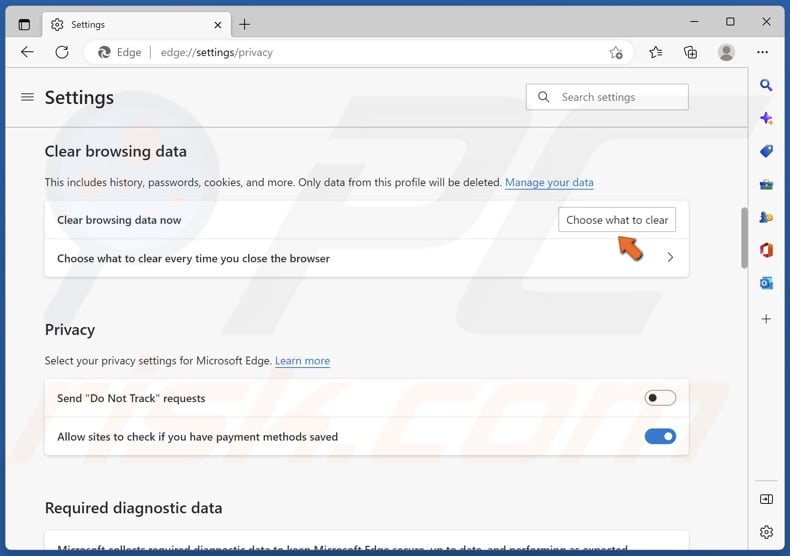790x556 pixels.
Task: Disable payment methods saved check toggle
Action: 660,436
